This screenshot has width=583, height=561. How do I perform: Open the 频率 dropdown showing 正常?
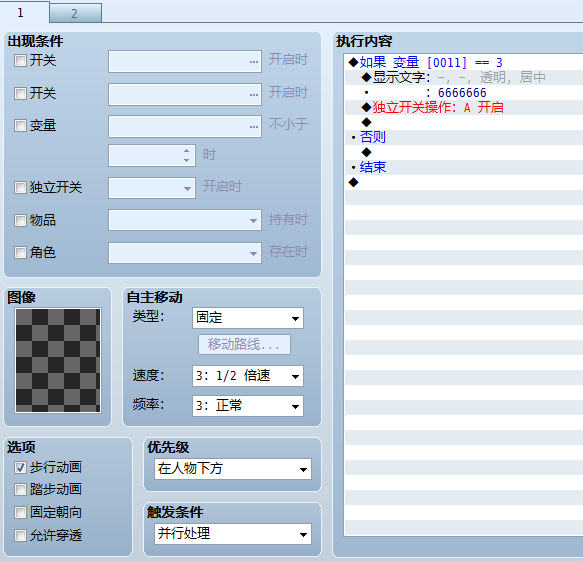(x=248, y=406)
